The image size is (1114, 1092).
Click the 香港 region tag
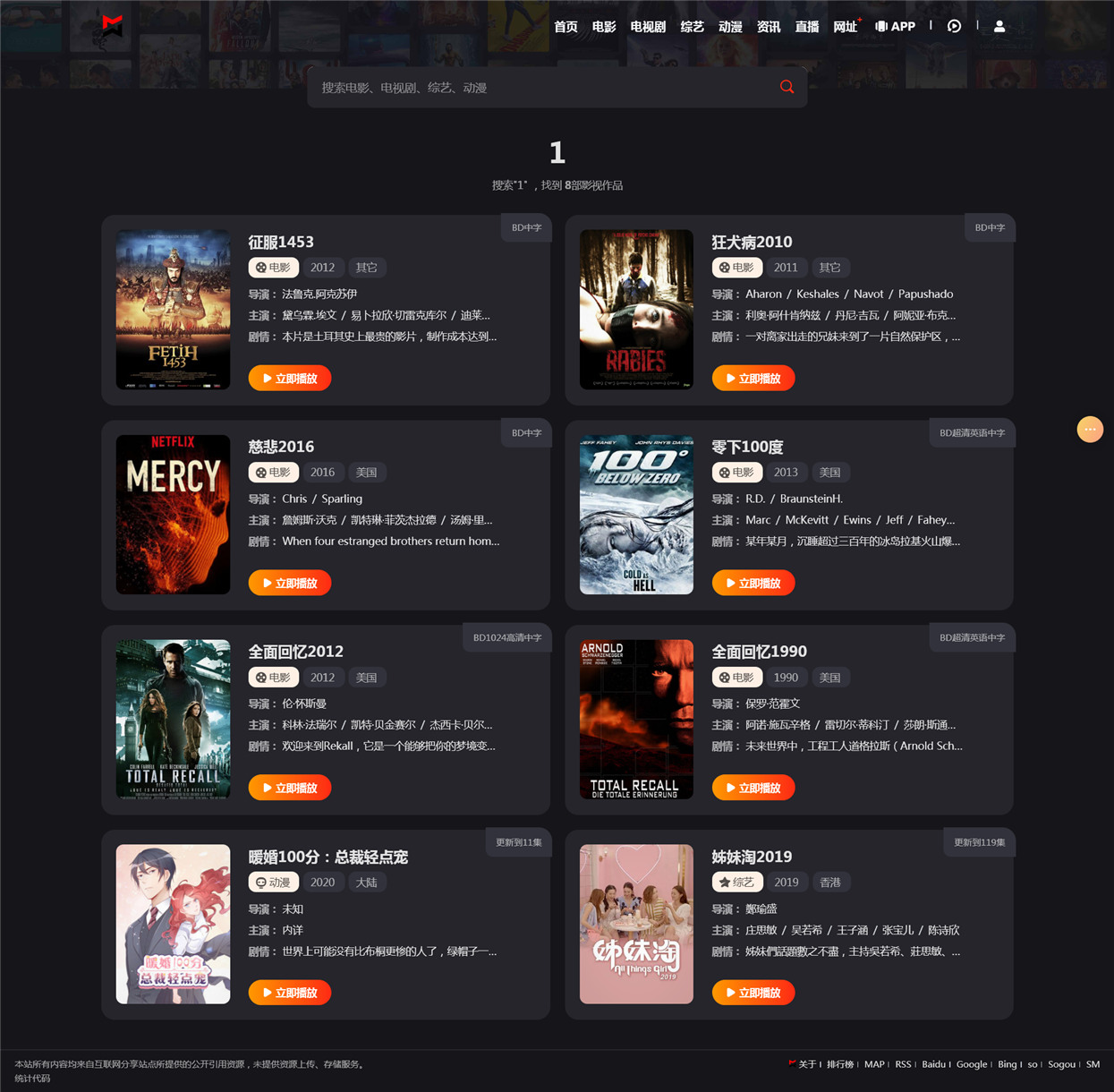coord(831,883)
